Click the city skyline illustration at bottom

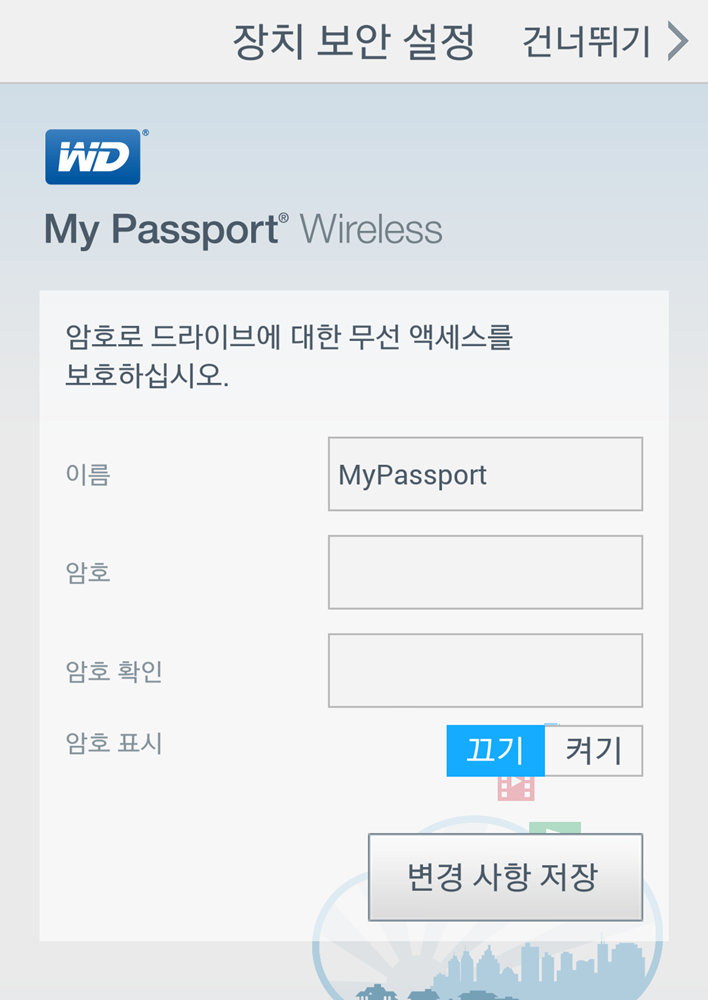510,973
